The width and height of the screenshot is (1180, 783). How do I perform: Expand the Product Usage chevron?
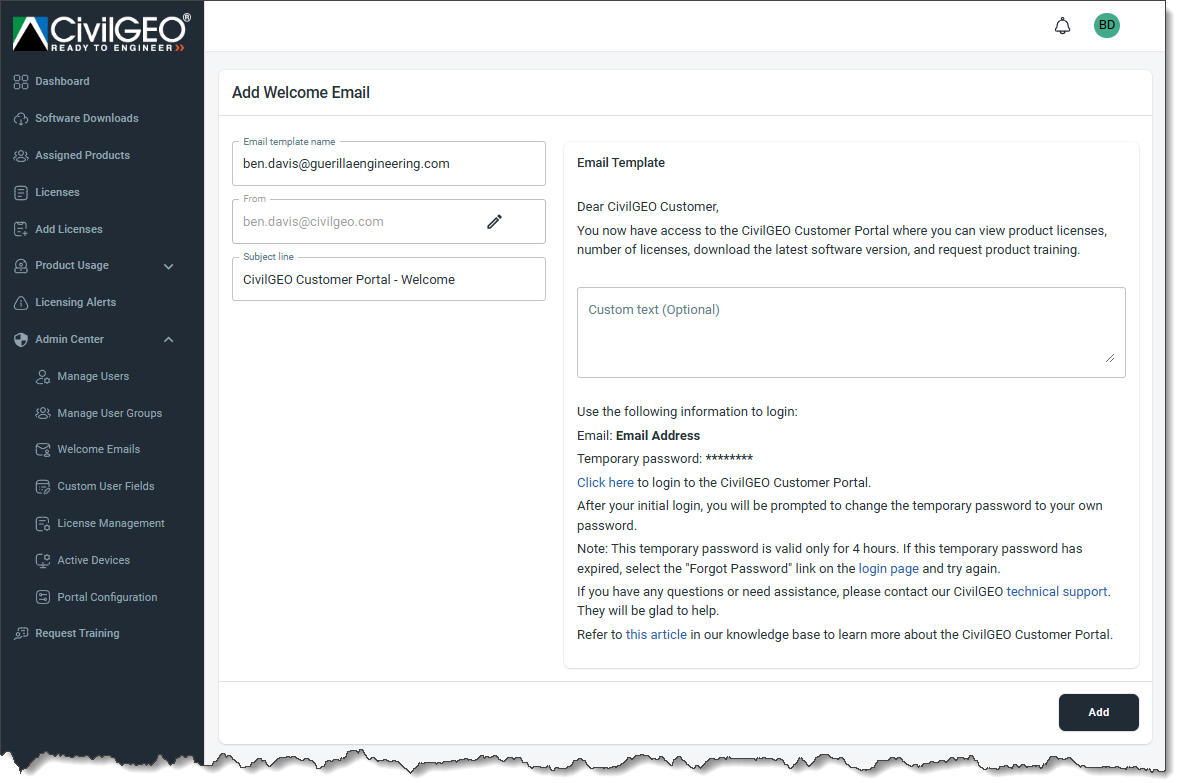[x=169, y=266]
